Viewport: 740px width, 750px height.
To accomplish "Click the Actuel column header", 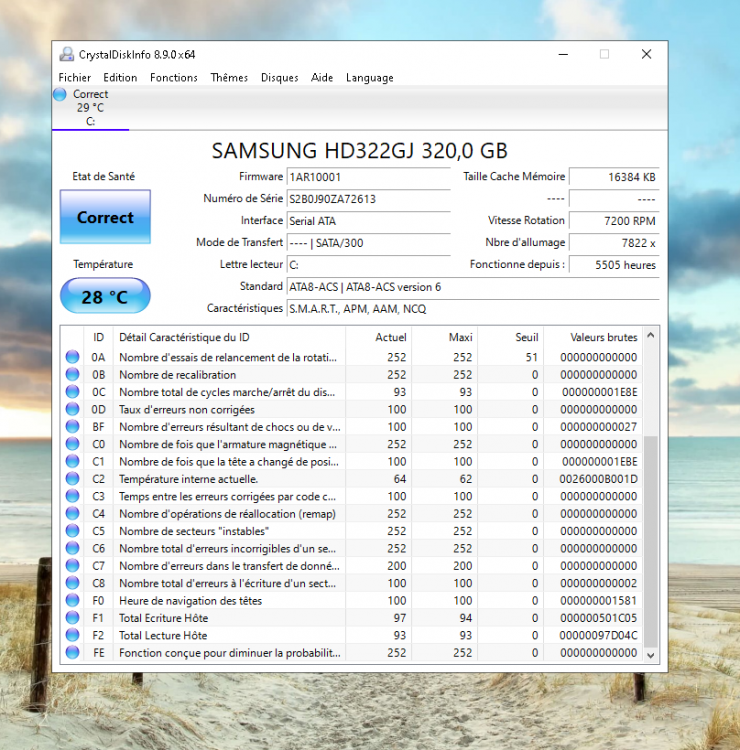I will [378, 337].
